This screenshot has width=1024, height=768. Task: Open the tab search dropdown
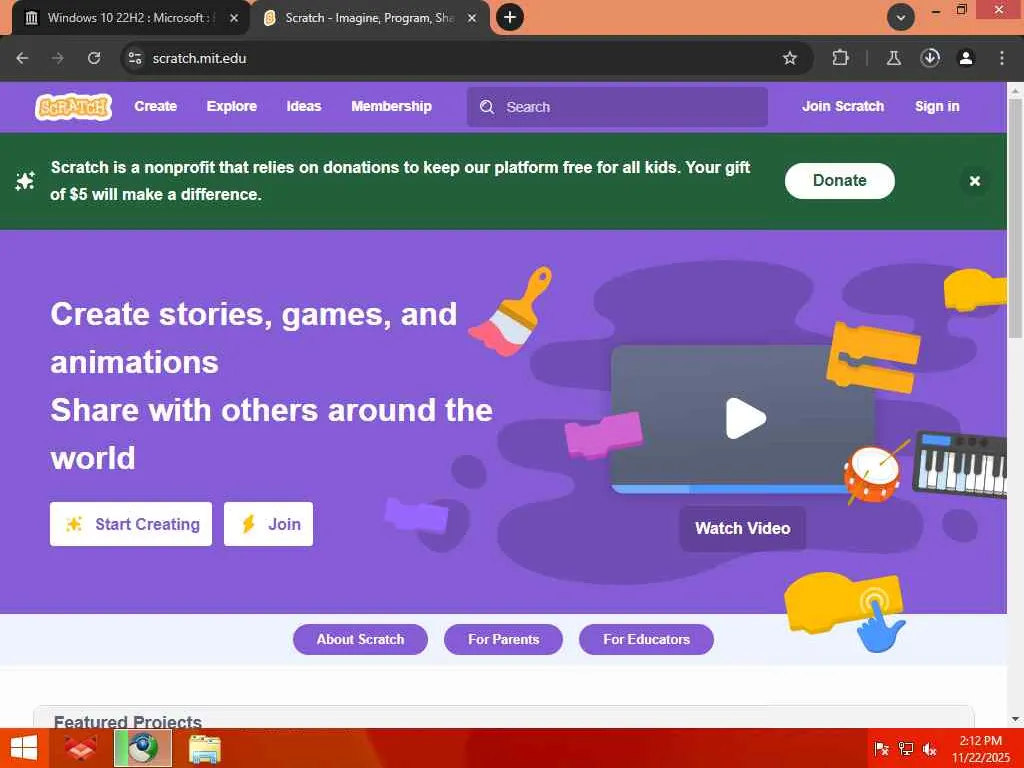[x=901, y=18]
